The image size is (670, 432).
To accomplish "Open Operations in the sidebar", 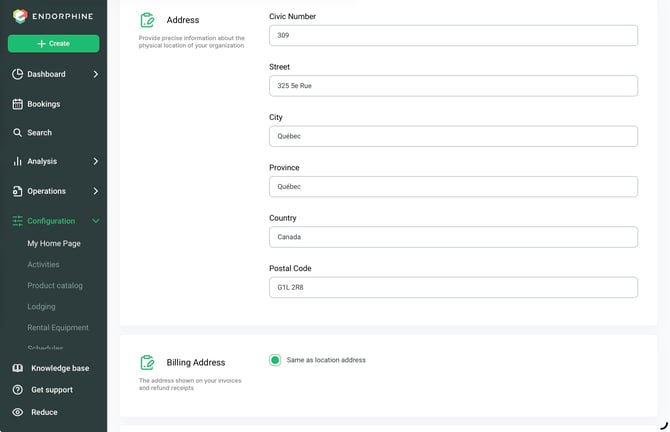I will [47, 191].
